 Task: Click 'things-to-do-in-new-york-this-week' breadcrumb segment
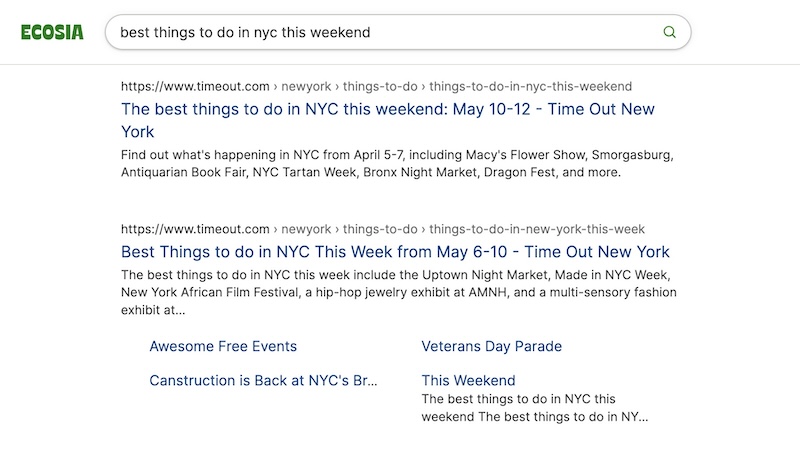point(537,229)
